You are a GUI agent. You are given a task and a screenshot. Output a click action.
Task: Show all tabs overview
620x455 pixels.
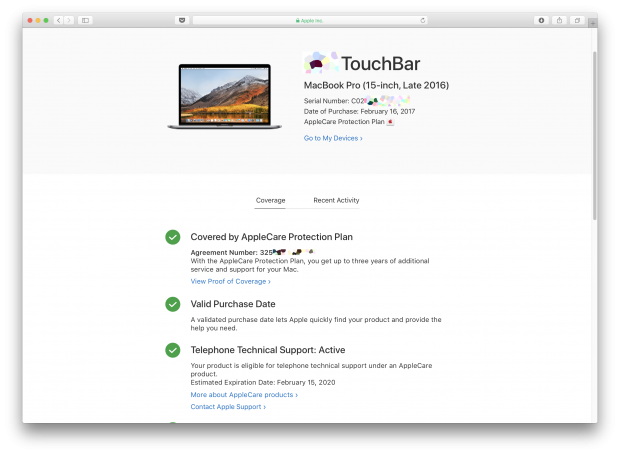[x=575, y=20]
